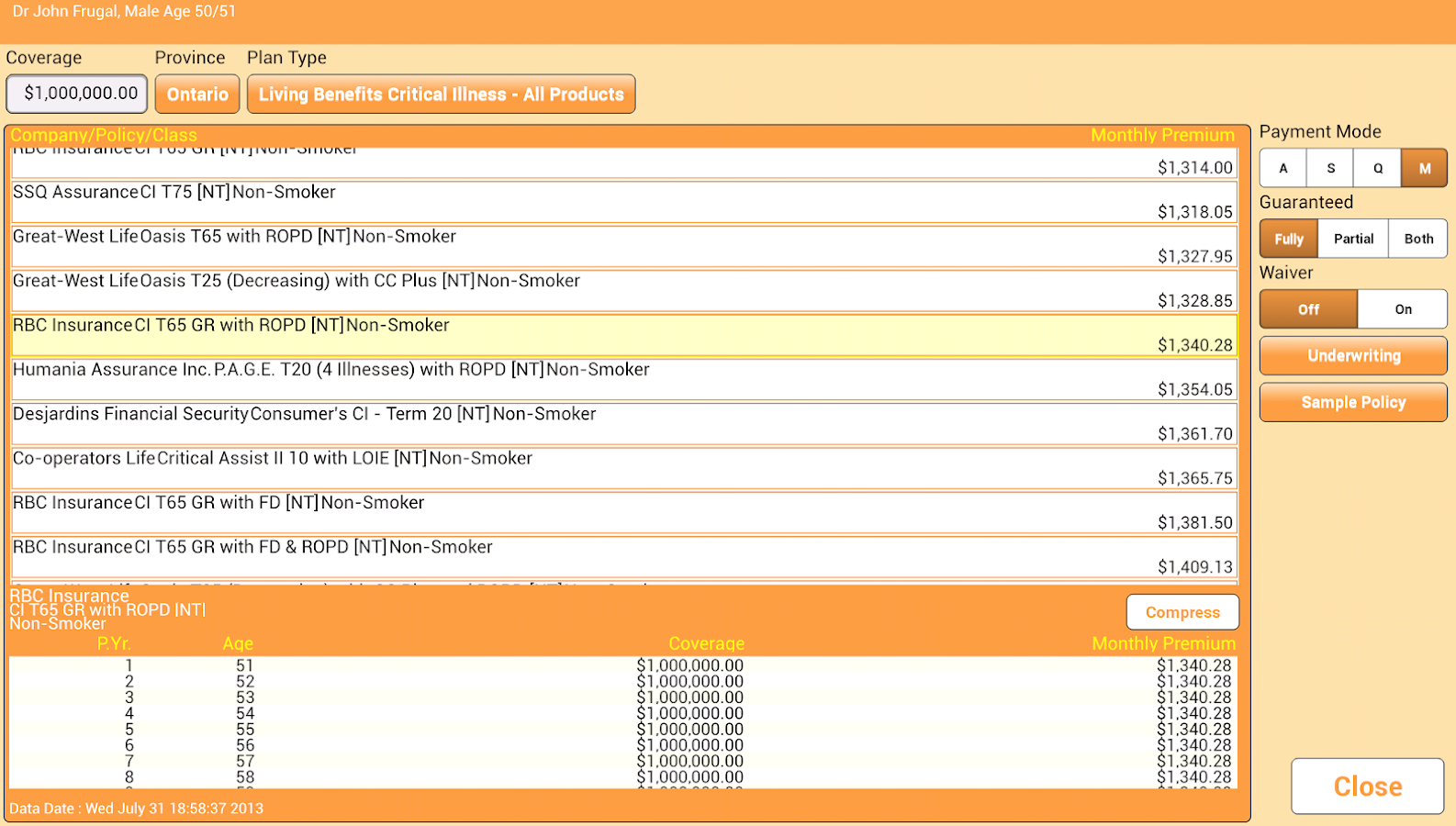Select Humania Assurance P.A.G.E. T20 row

click(624, 379)
